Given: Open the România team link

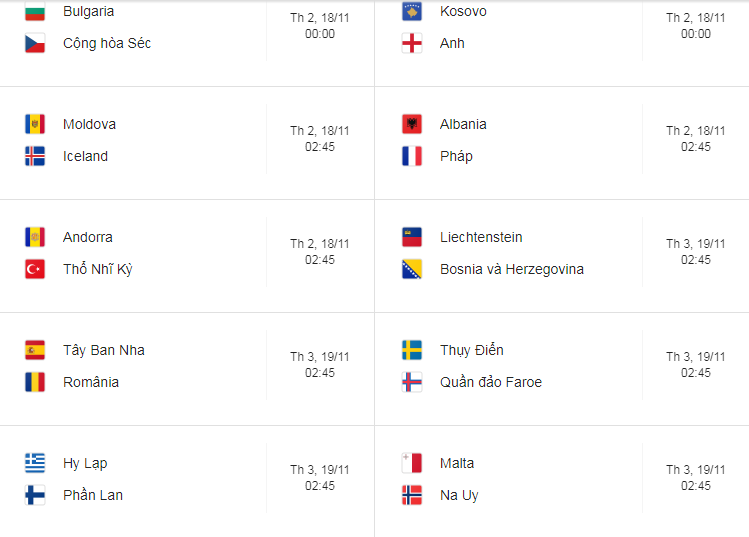Looking at the screenshot, I should pyautogui.click(x=91, y=382).
